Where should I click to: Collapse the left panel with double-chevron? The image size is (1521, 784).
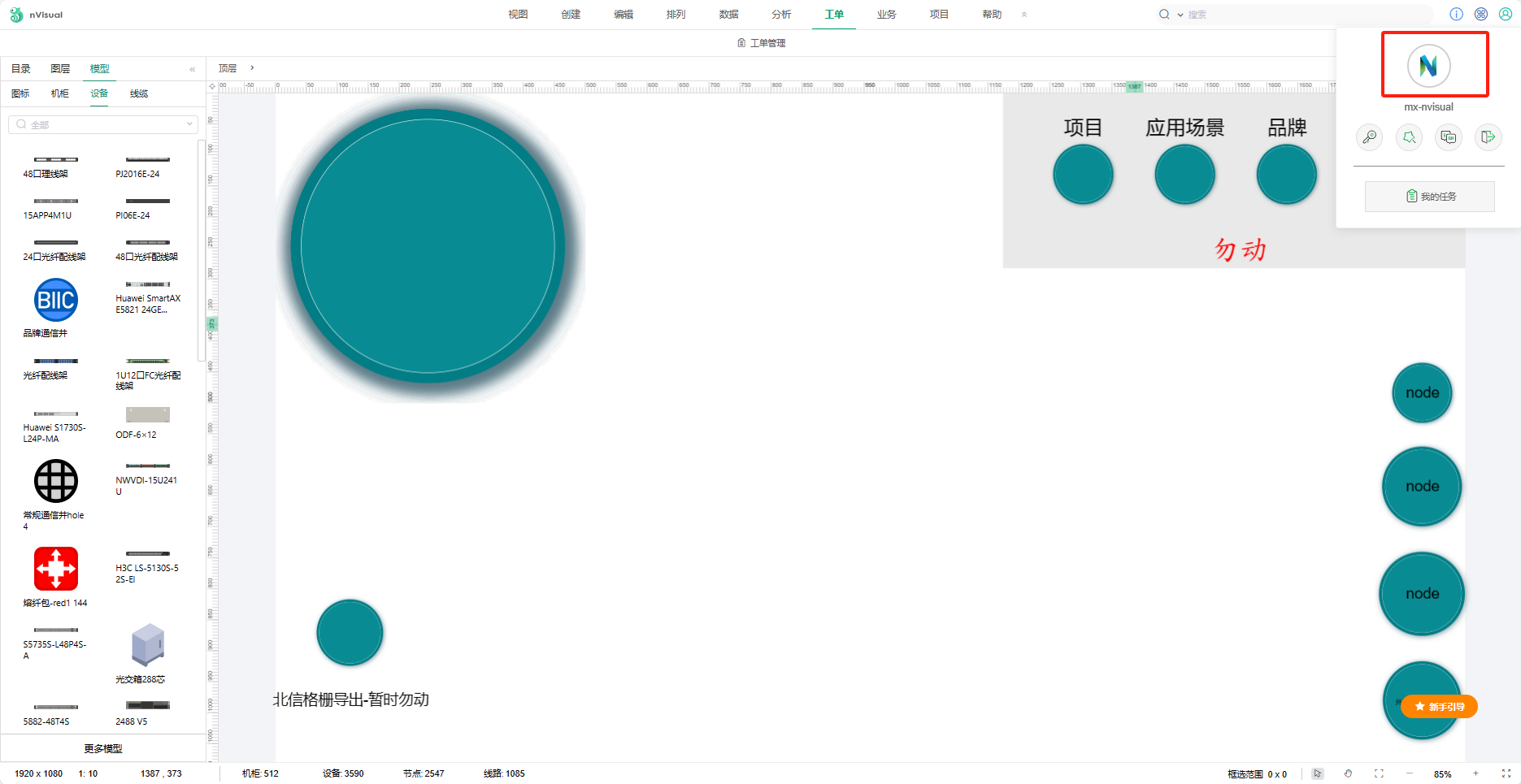point(193,69)
